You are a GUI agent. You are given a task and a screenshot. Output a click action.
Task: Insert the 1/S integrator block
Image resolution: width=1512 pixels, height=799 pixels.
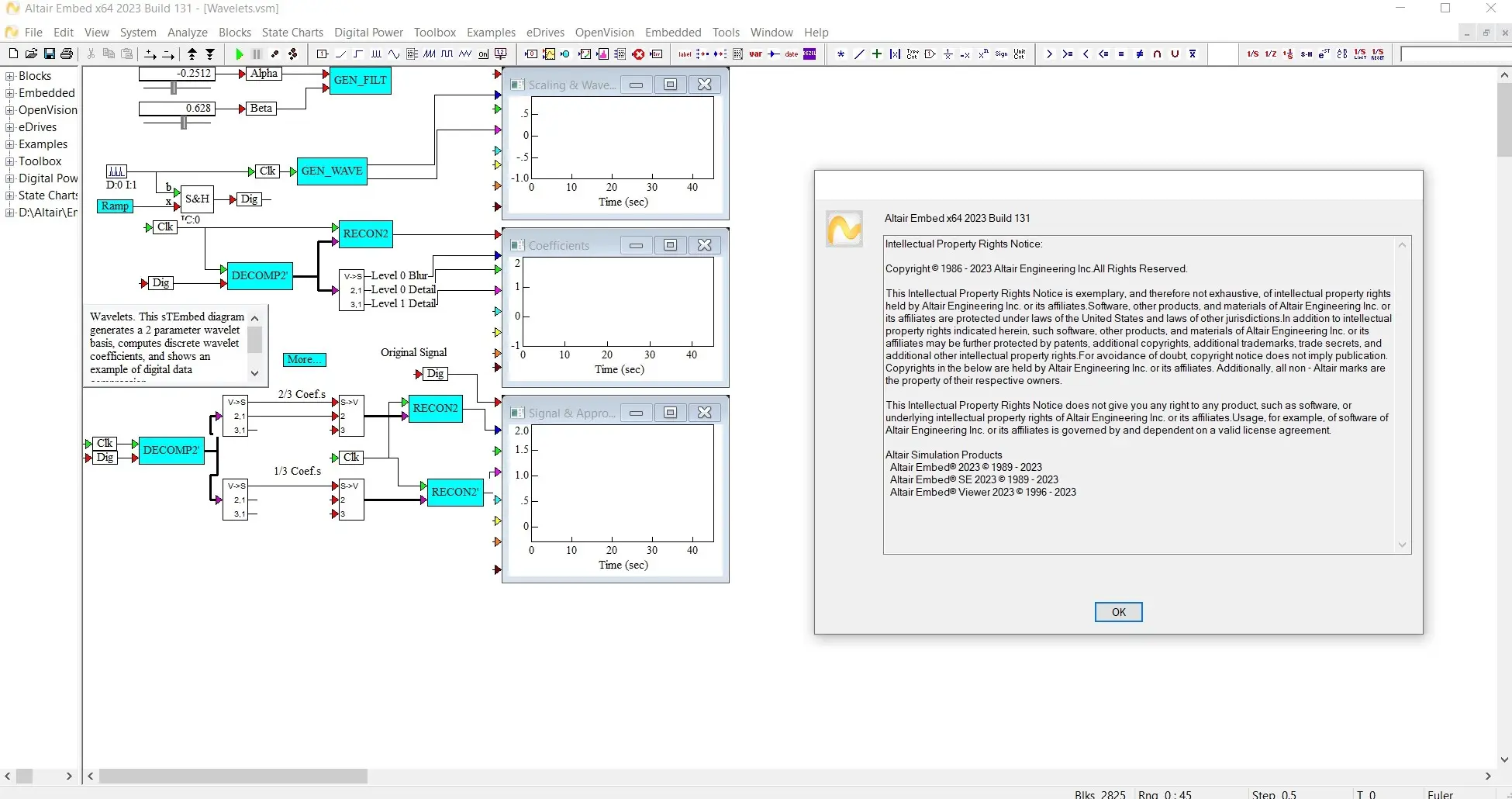pyautogui.click(x=1253, y=54)
